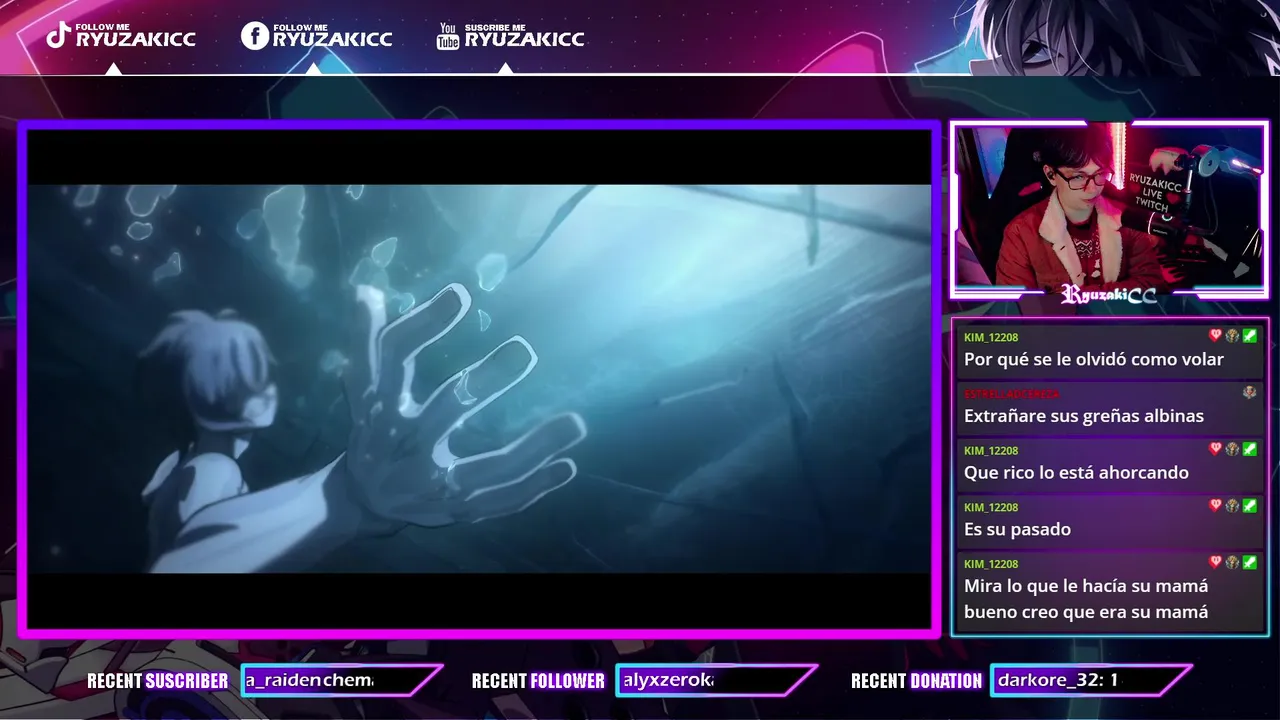
Task: Click the YouTube logo icon
Action: tap(448, 36)
